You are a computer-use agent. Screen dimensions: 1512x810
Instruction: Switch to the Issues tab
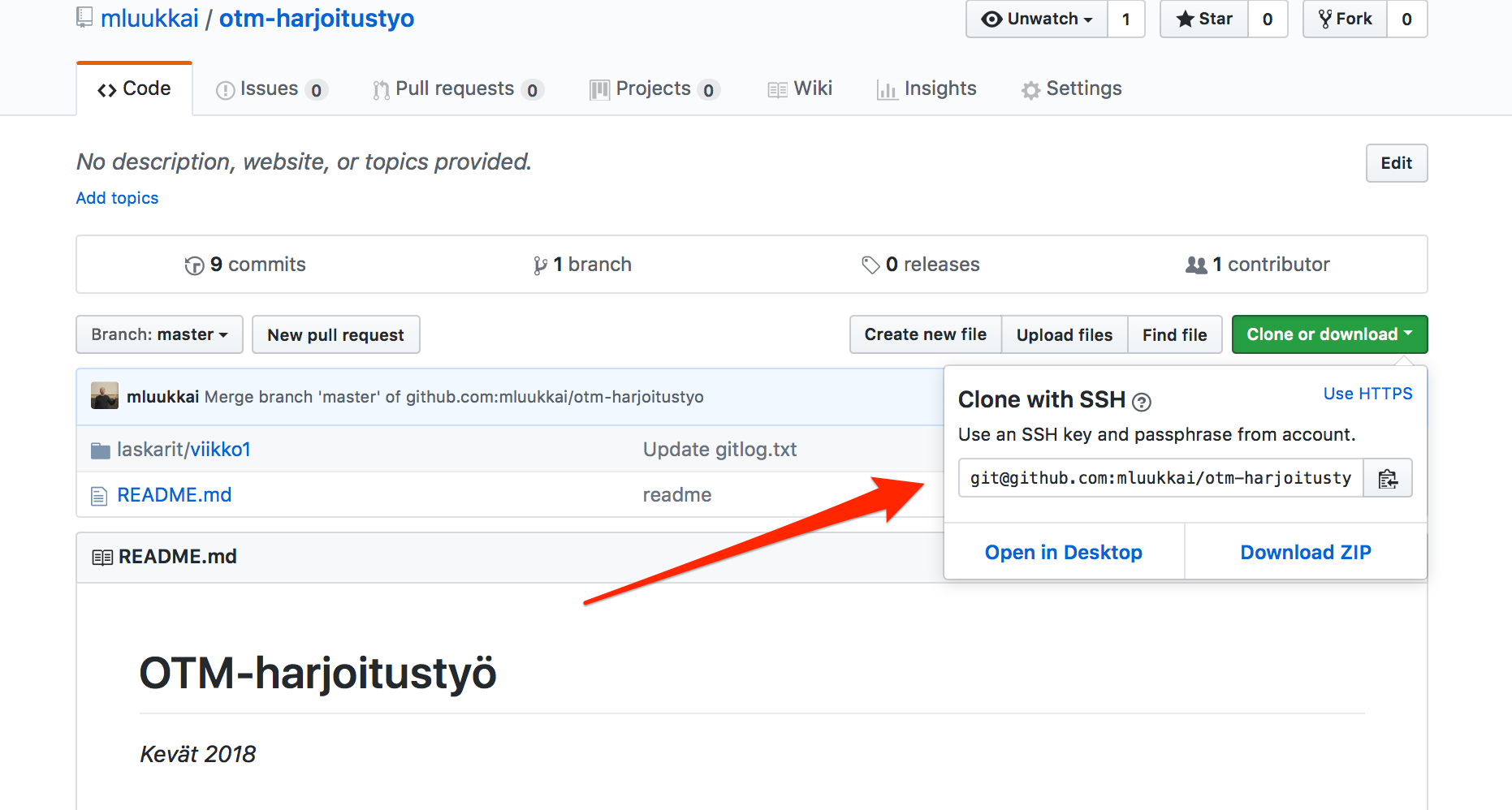click(271, 88)
